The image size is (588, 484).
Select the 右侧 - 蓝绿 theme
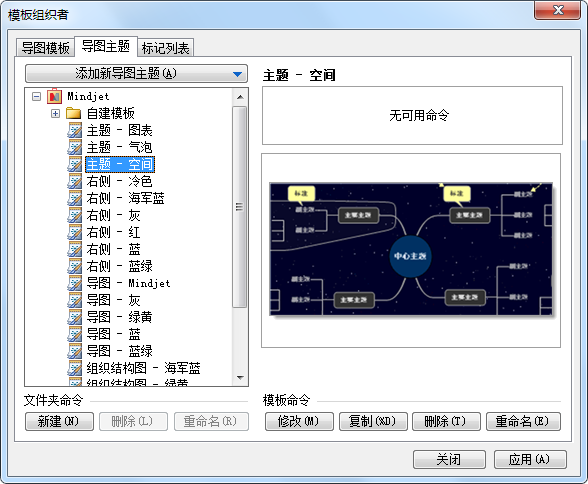coord(120,266)
